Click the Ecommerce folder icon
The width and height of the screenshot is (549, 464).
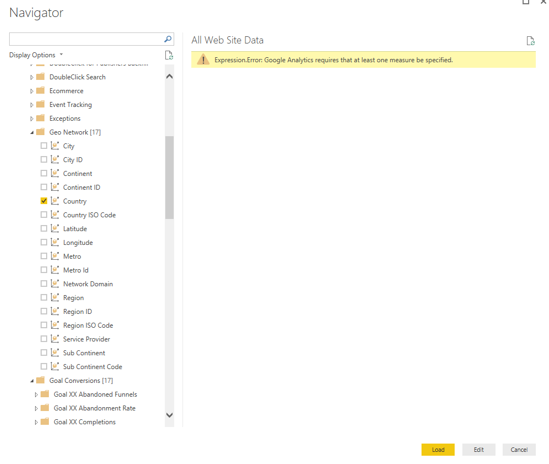(x=41, y=91)
